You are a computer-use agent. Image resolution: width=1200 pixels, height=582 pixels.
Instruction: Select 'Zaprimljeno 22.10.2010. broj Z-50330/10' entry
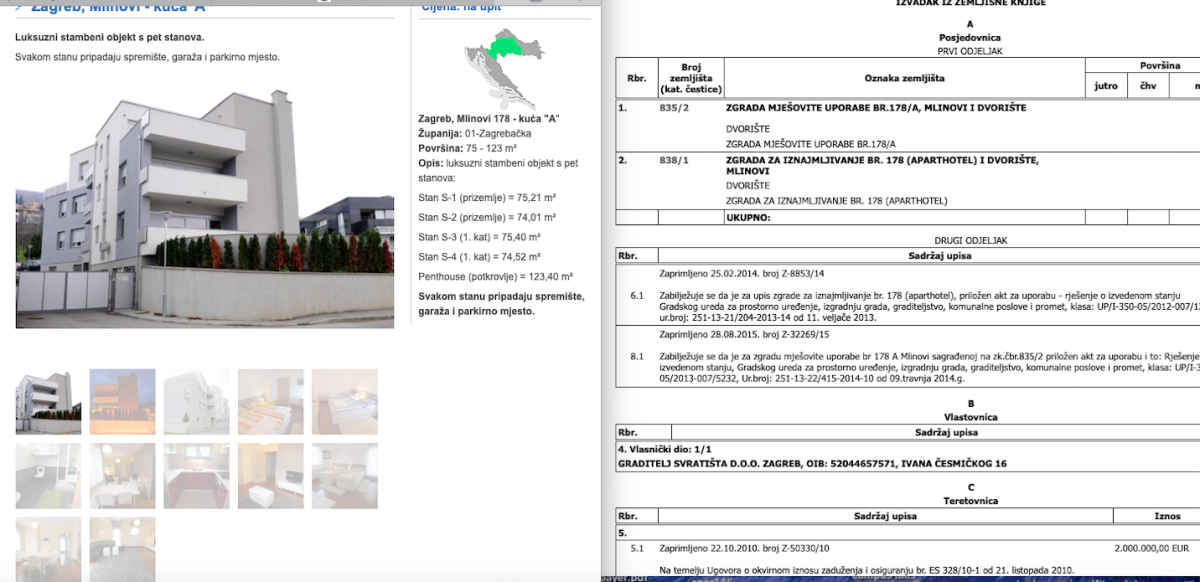point(745,548)
